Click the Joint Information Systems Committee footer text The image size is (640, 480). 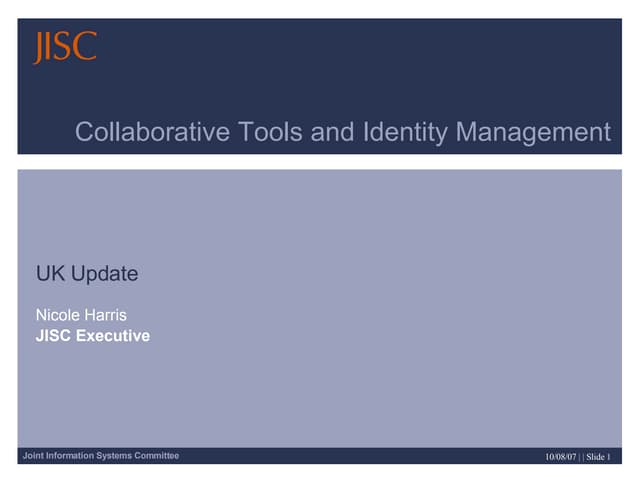pos(101,456)
